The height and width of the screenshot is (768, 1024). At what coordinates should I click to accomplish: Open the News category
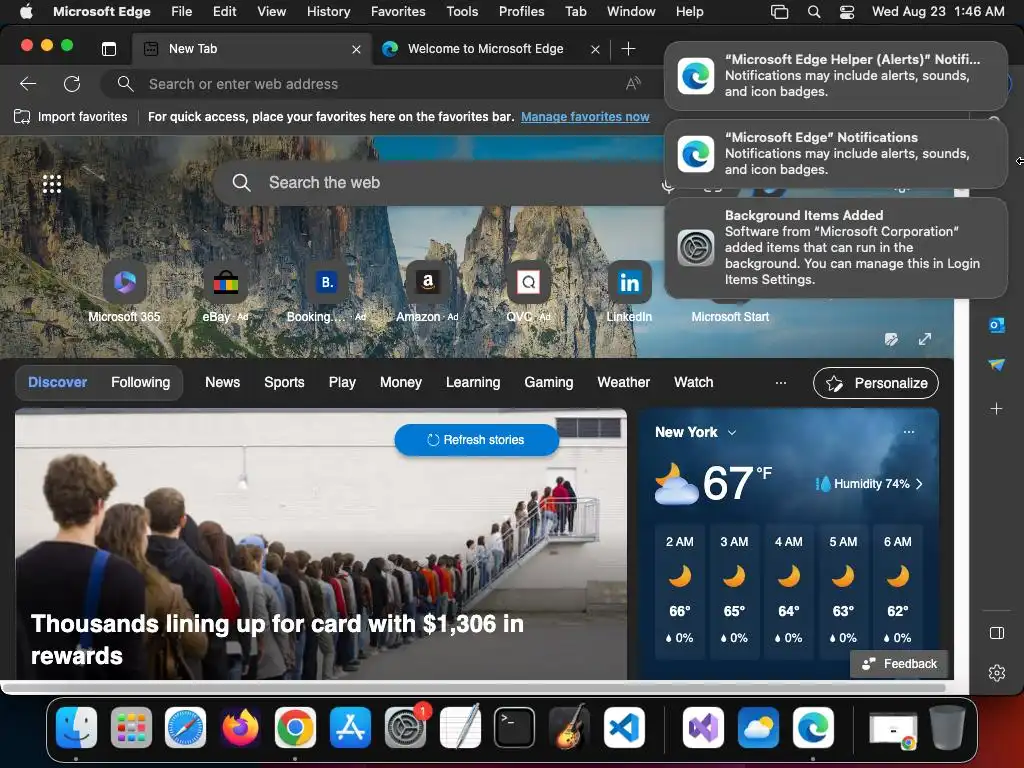tap(223, 383)
